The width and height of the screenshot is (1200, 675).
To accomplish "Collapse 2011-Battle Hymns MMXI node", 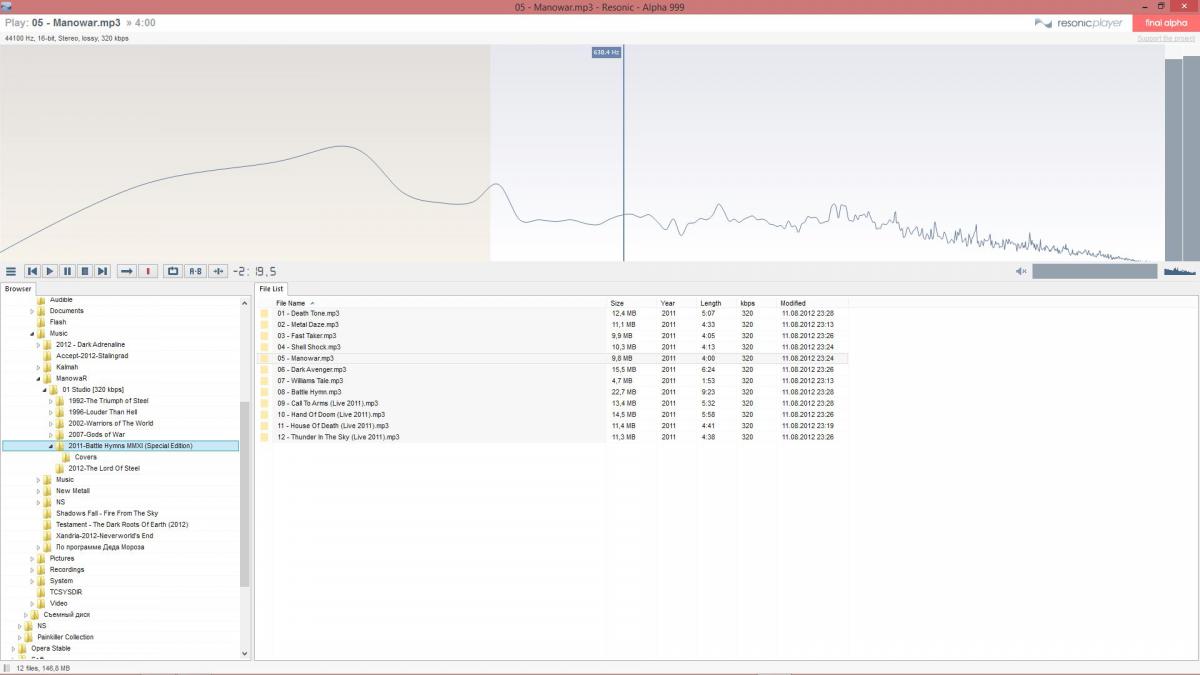I will [x=51, y=446].
